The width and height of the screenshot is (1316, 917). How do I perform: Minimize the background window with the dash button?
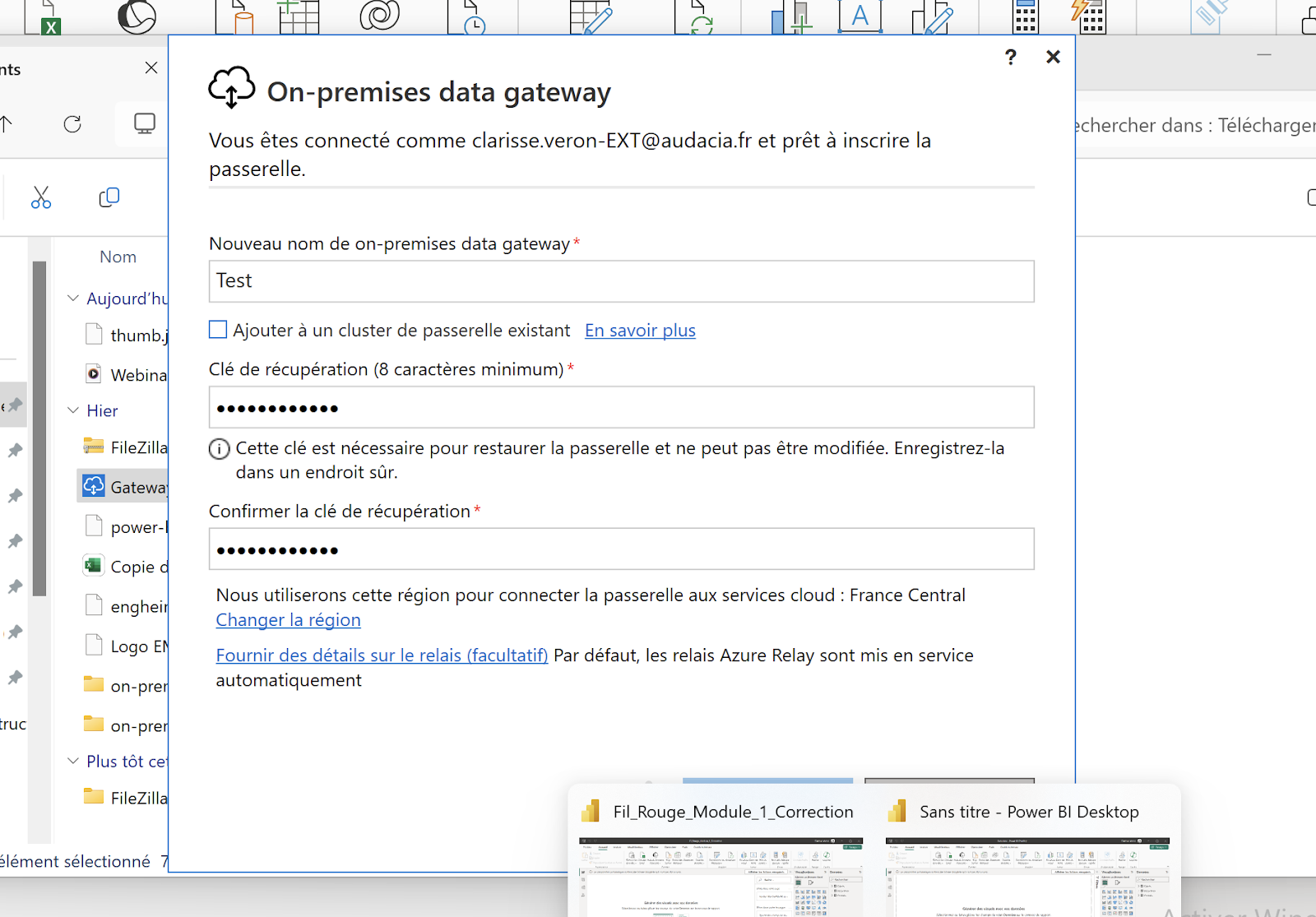click(1264, 55)
